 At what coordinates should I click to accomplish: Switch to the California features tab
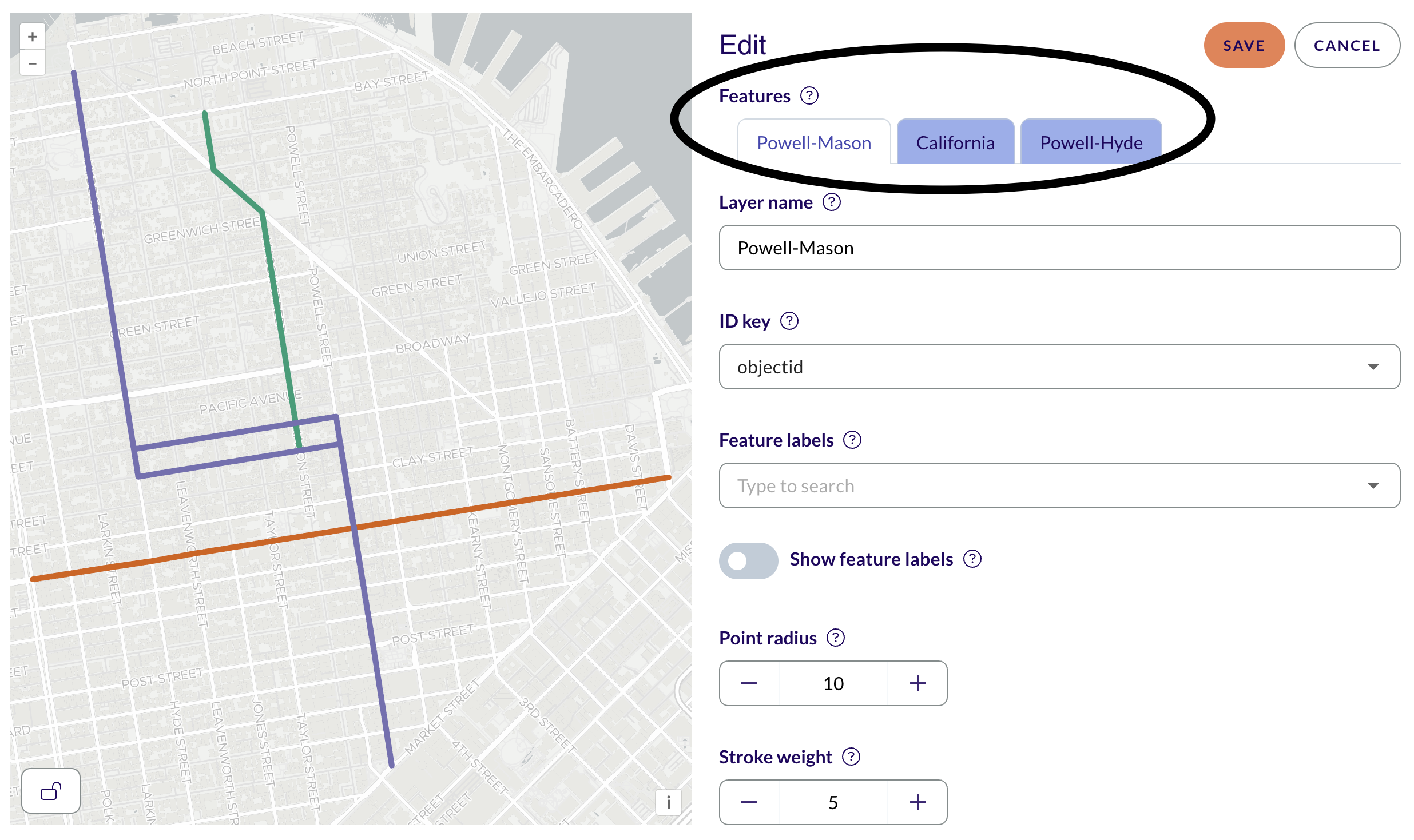[x=955, y=142]
